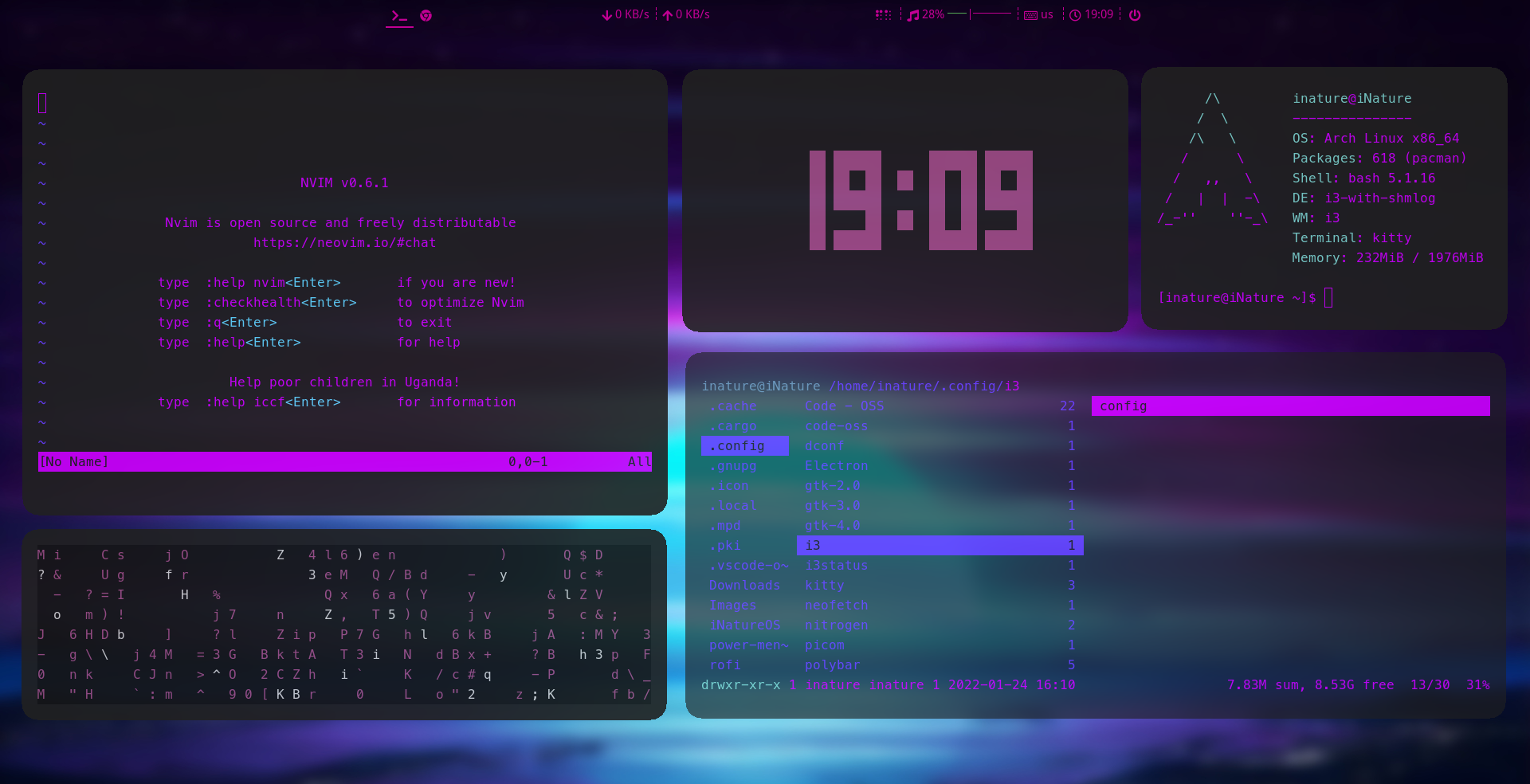Click the ':checkhealth<Enter>' command text

[281, 303]
